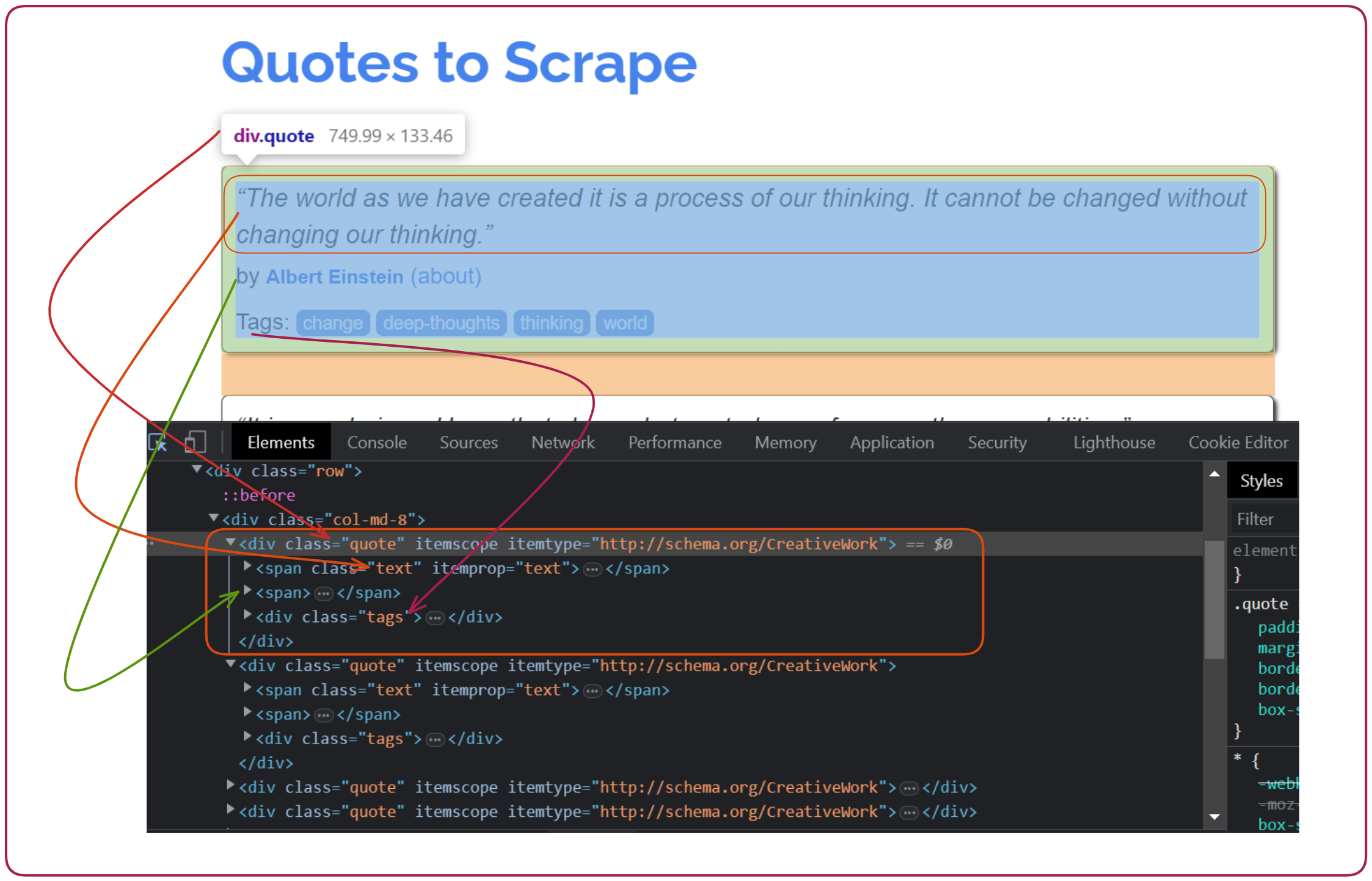Click ellipsis in second div tags

[x=435, y=740]
